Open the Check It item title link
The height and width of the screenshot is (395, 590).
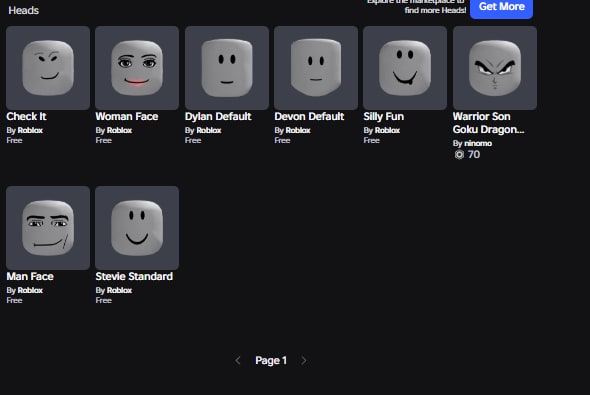26,117
